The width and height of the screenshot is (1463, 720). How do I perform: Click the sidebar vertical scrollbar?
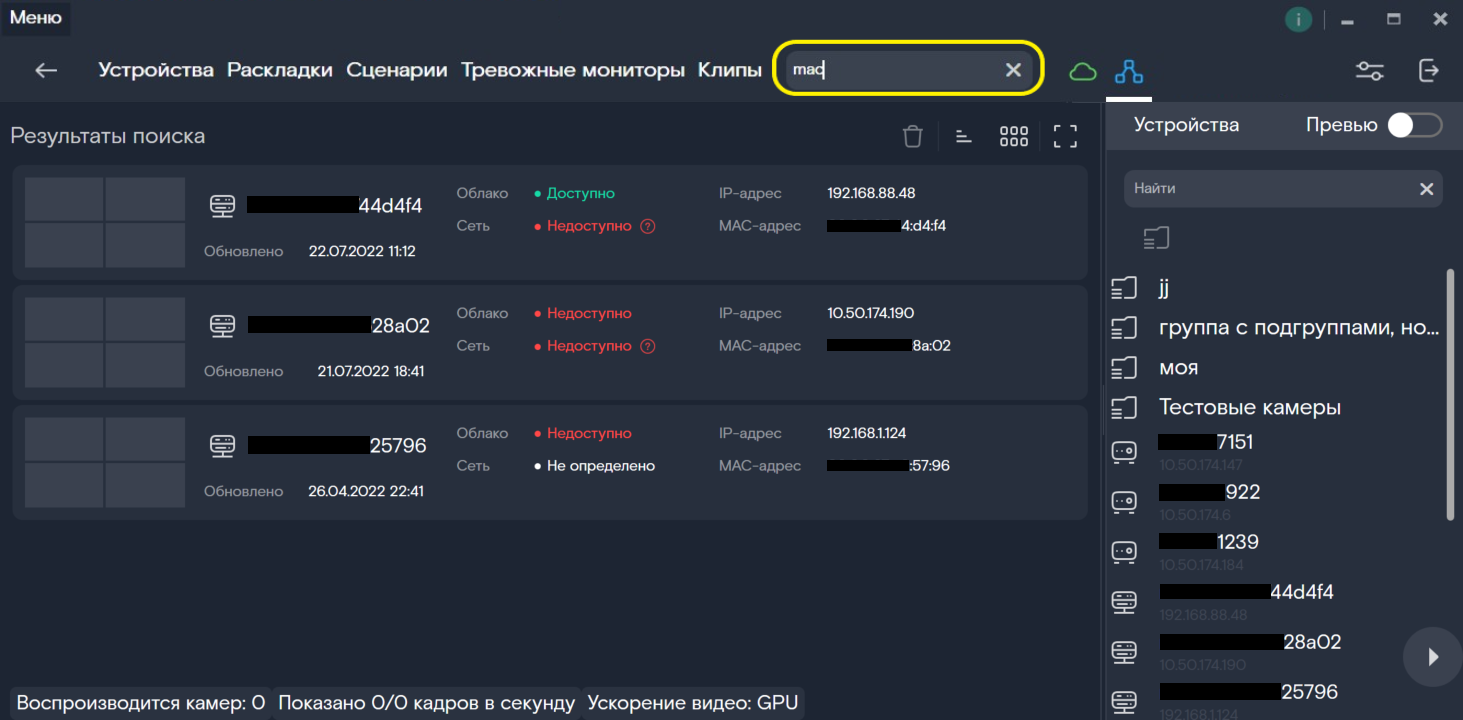(x=1451, y=394)
